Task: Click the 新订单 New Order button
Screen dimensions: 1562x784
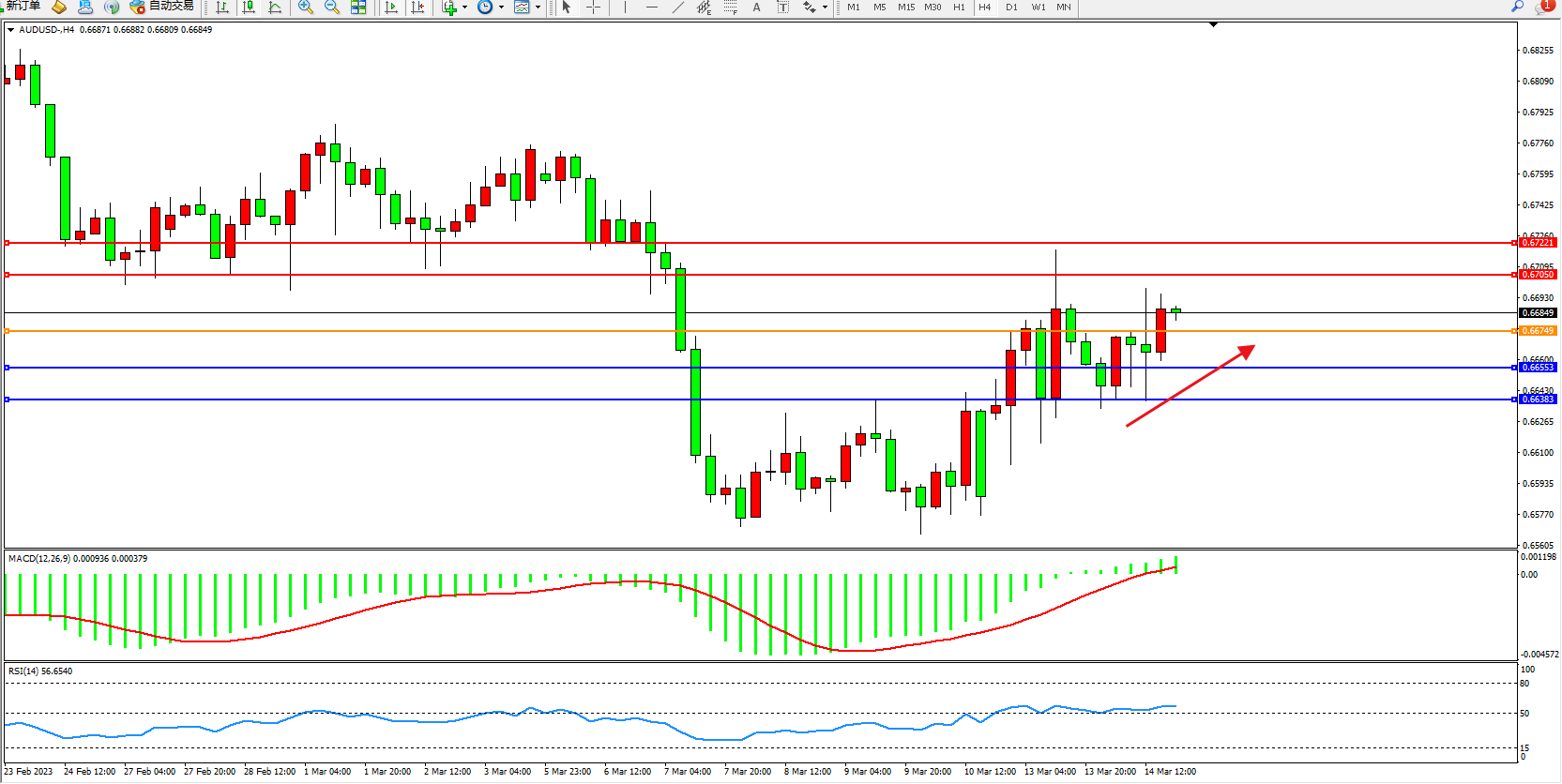Action: (x=23, y=6)
